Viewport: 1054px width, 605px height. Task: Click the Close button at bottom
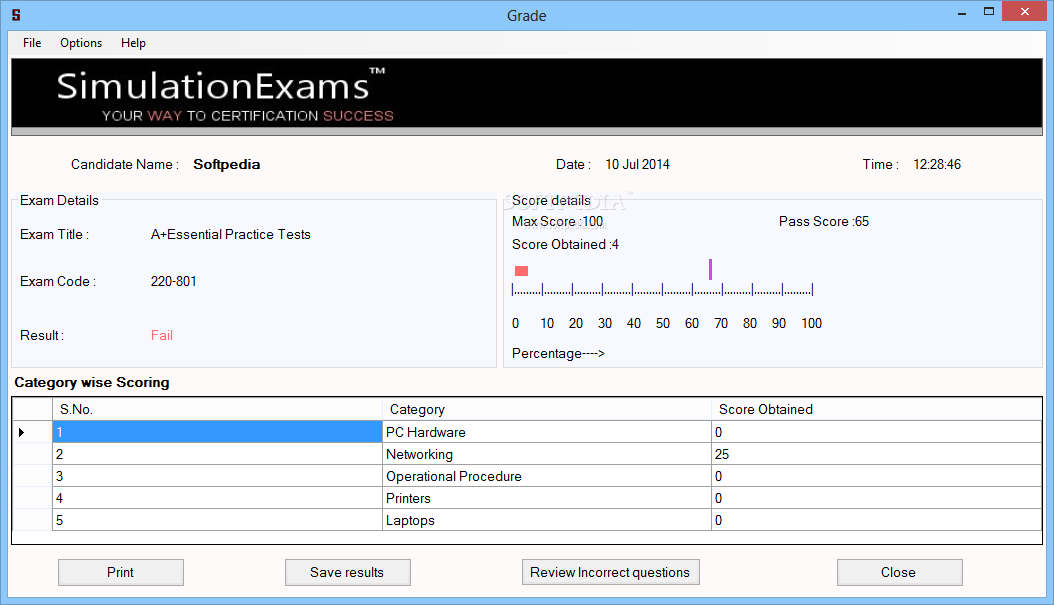click(x=899, y=572)
